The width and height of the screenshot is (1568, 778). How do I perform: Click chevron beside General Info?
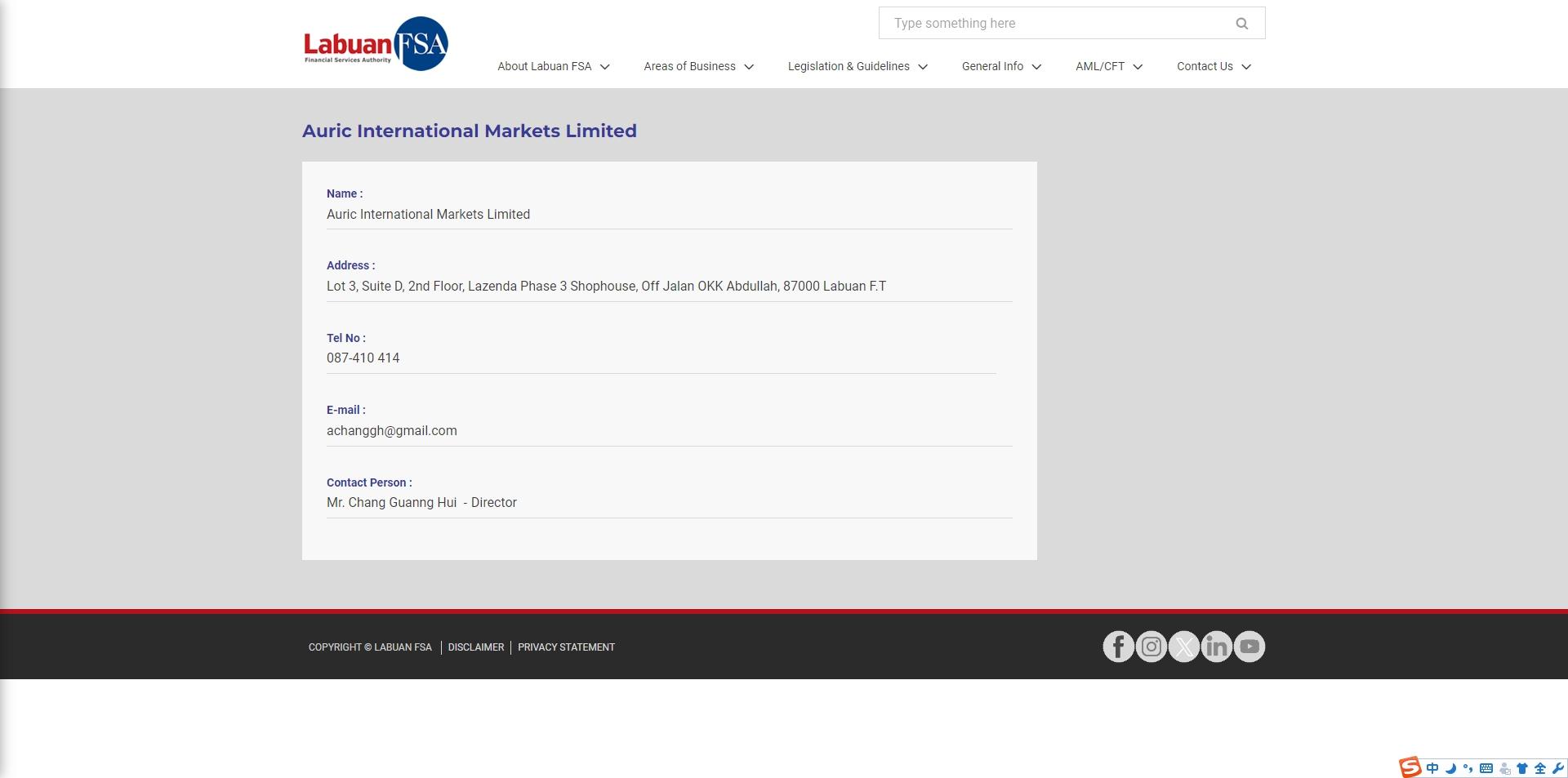coord(1037,67)
